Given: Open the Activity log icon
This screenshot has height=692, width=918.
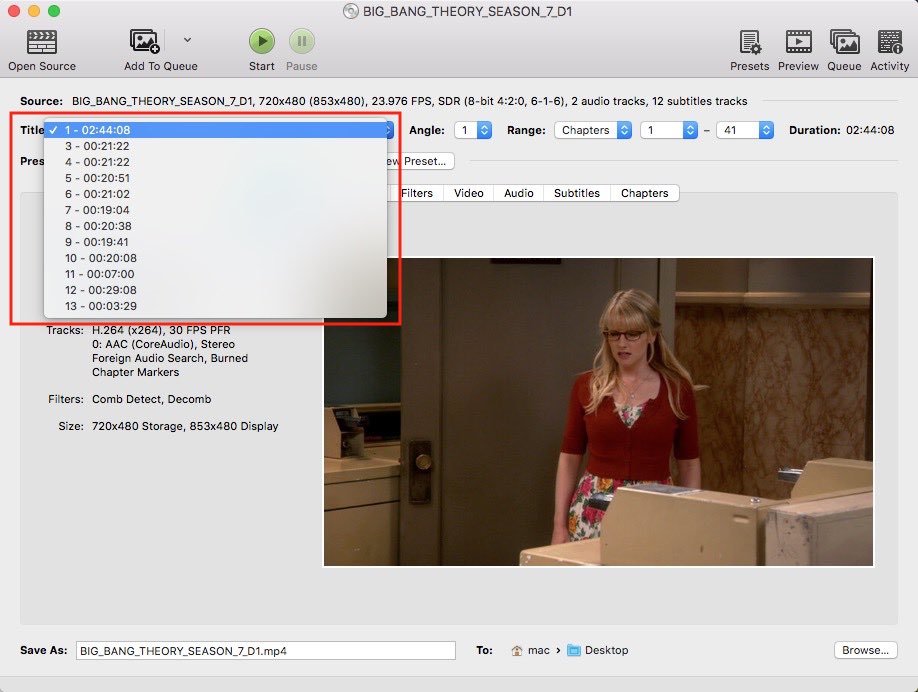Looking at the screenshot, I should point(889,42).
